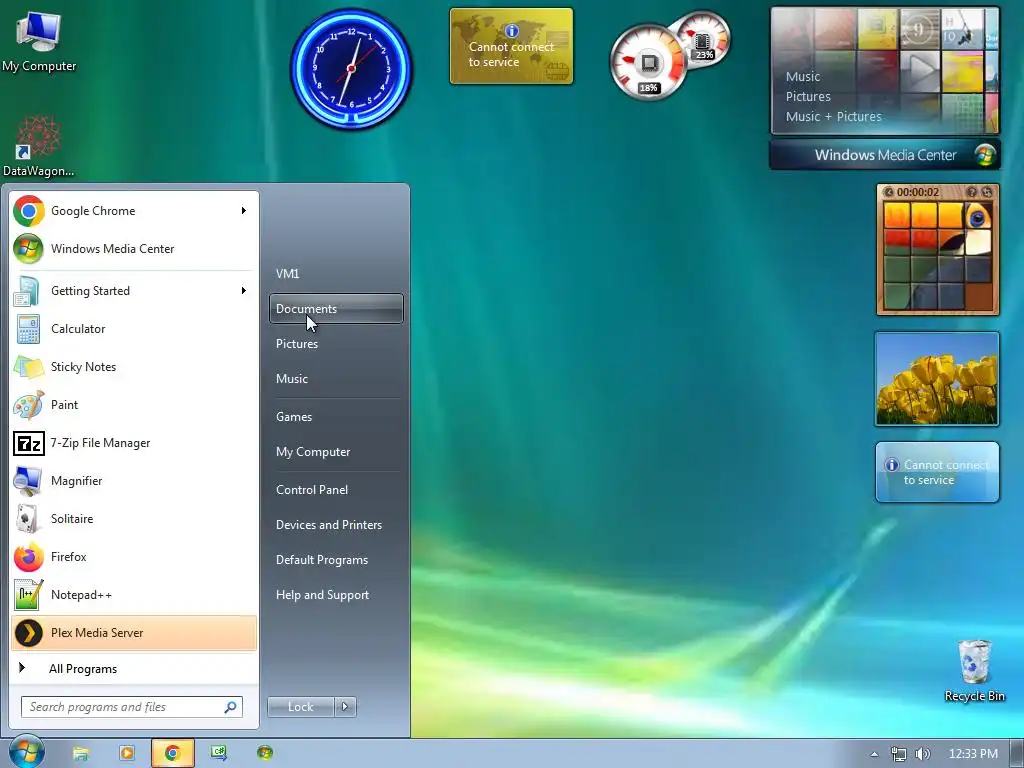1024x768 pixels.
Task: Open Windows Explorer taskbar icon
Action: pyautogui.click(x=80, y=754)
